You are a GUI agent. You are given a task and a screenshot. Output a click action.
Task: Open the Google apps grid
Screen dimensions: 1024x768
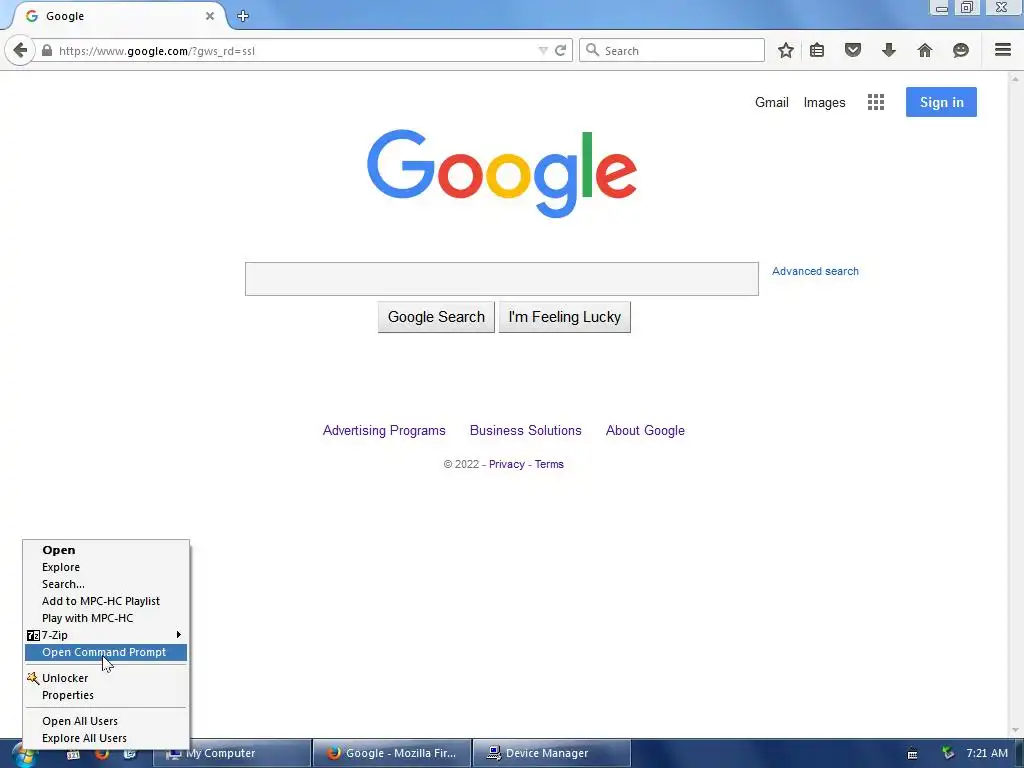(x=876, y=102)
